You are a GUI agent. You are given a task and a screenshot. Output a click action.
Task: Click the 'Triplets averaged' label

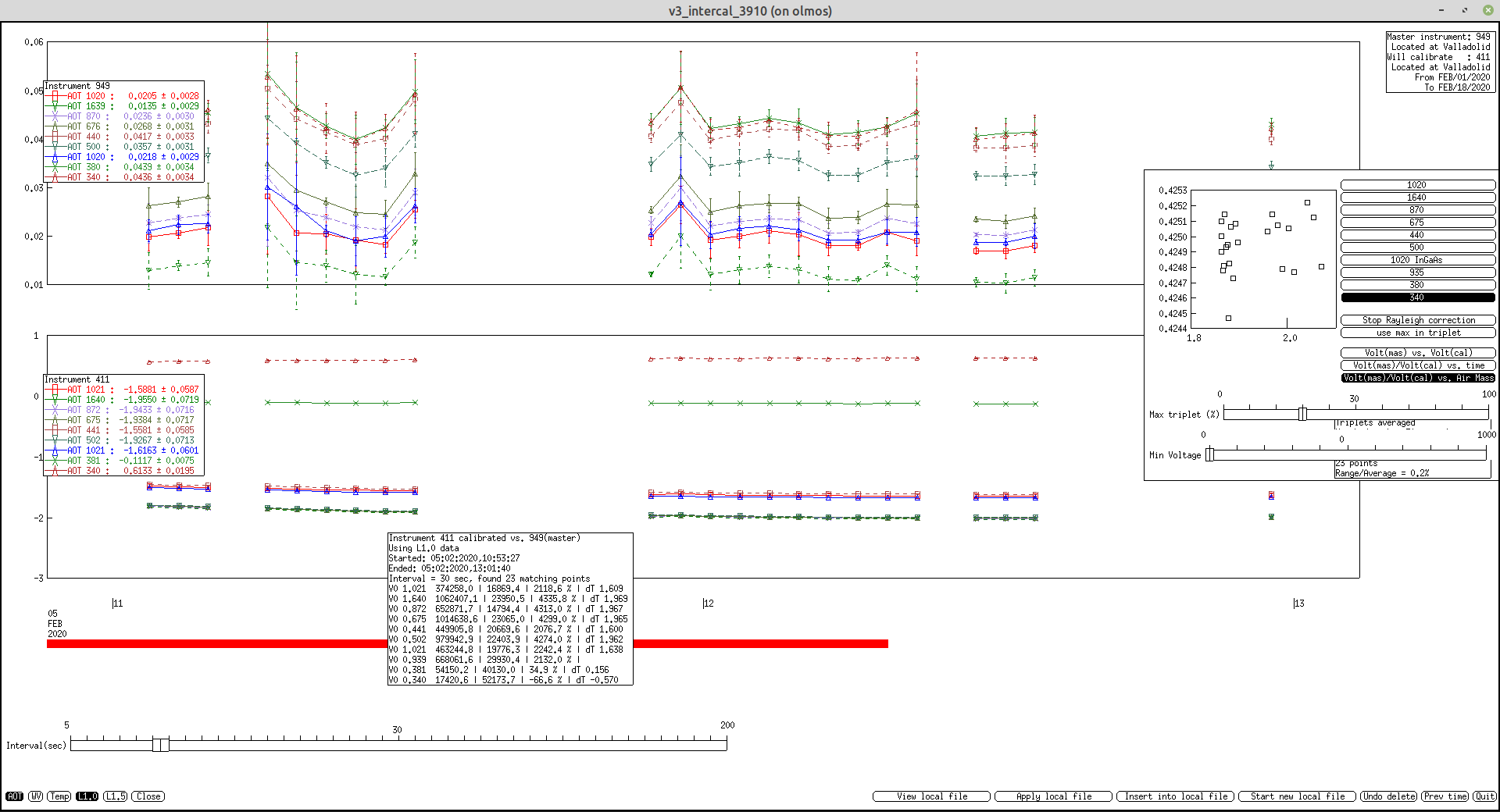pyautogui.click(x=1376, y=422)
